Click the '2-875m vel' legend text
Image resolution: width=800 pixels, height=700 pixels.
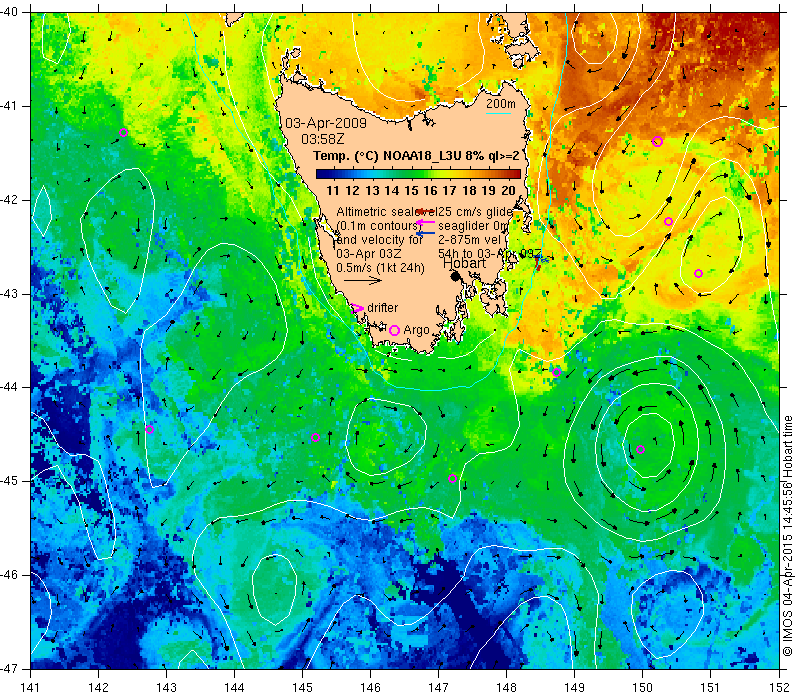click(468, 240)
